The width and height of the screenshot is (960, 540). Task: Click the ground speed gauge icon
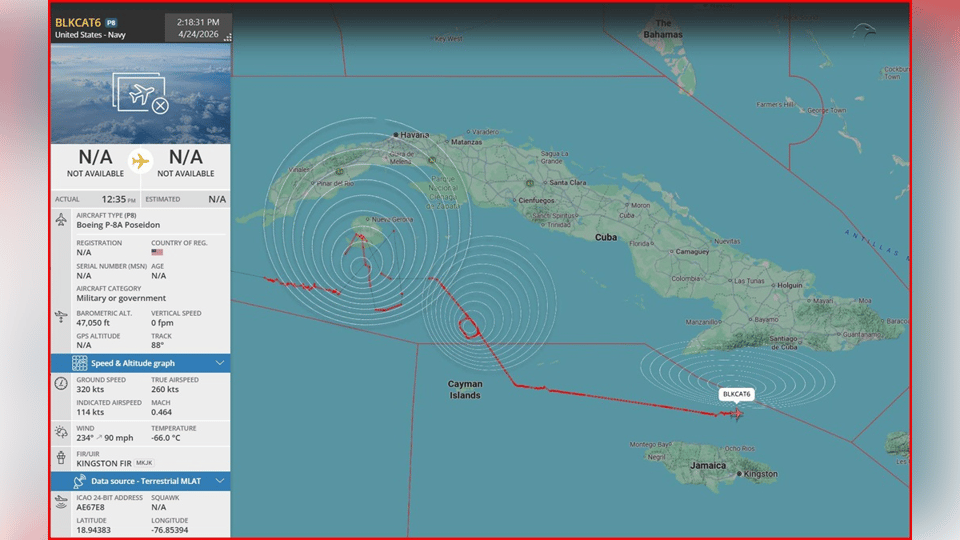(x=61, y=383)
